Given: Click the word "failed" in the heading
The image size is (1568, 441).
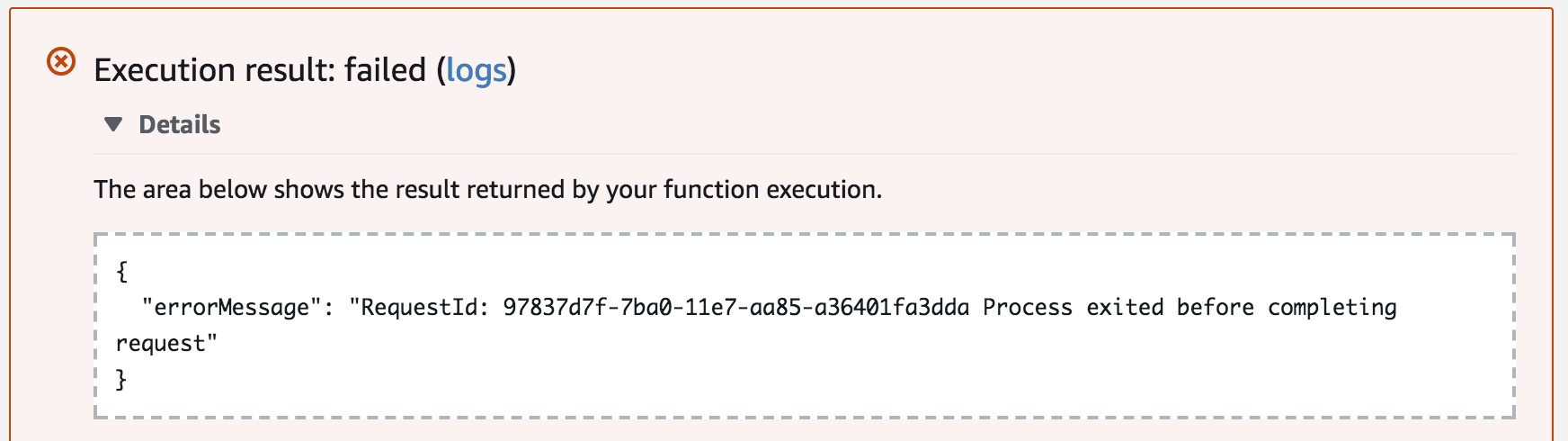Looking at the screenshot, I should pyautogui.click(x=385, y=70).
